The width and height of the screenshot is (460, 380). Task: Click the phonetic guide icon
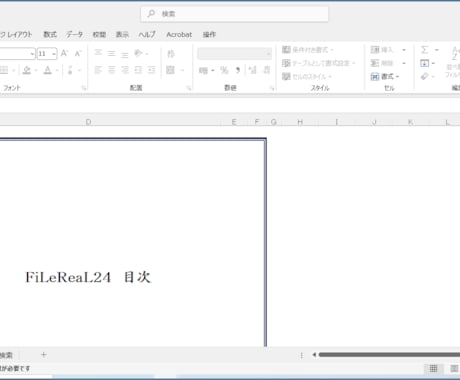70,70
